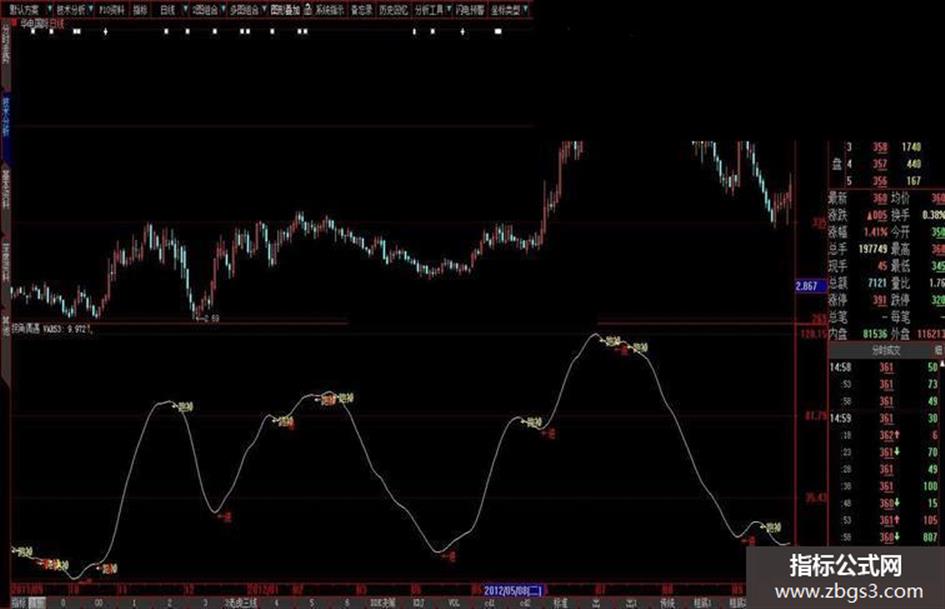Click the 总手 value 197749

tap(872, 248)
